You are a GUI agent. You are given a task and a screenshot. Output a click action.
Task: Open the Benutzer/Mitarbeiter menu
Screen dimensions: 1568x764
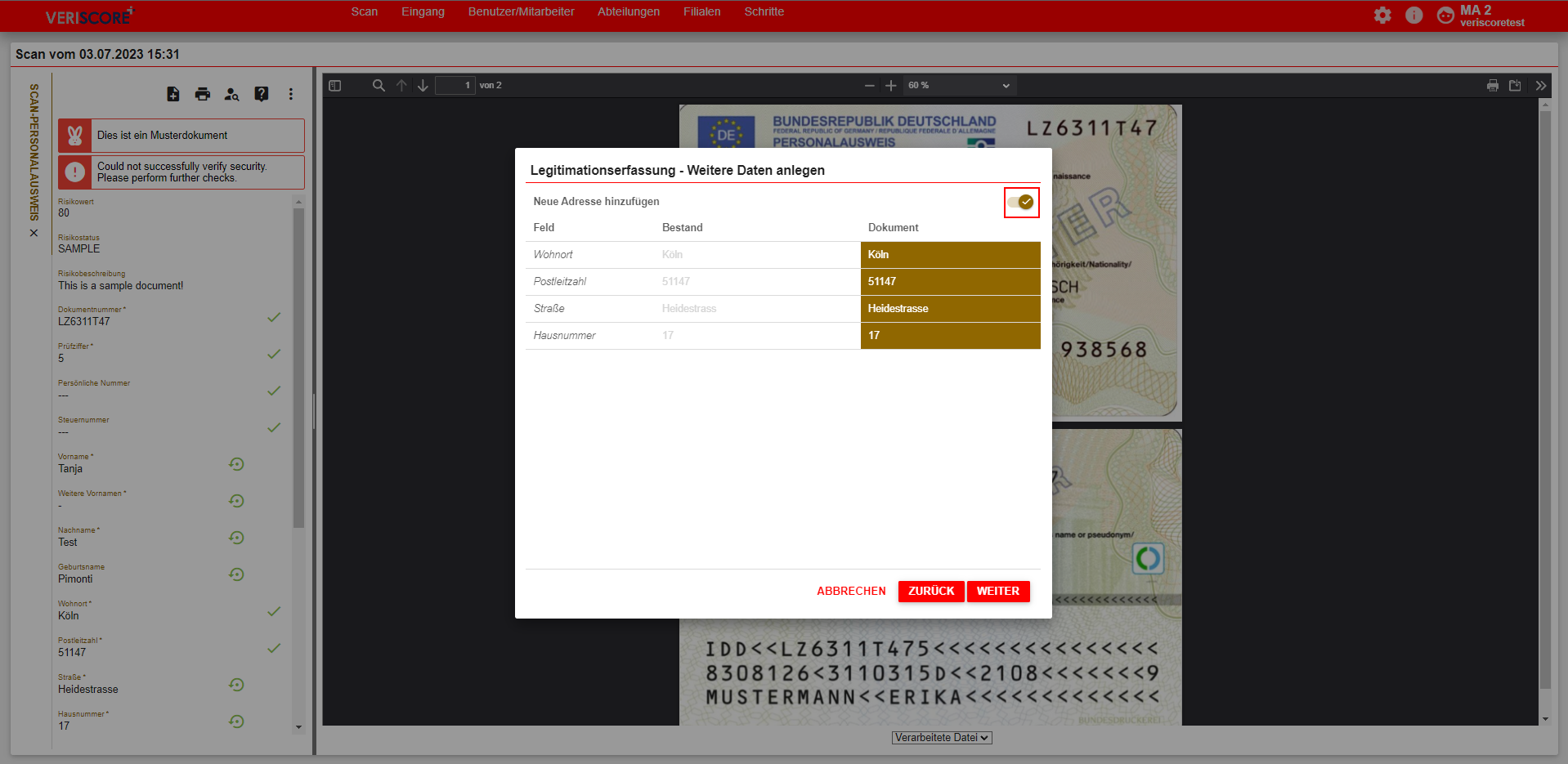click(522, 11)
